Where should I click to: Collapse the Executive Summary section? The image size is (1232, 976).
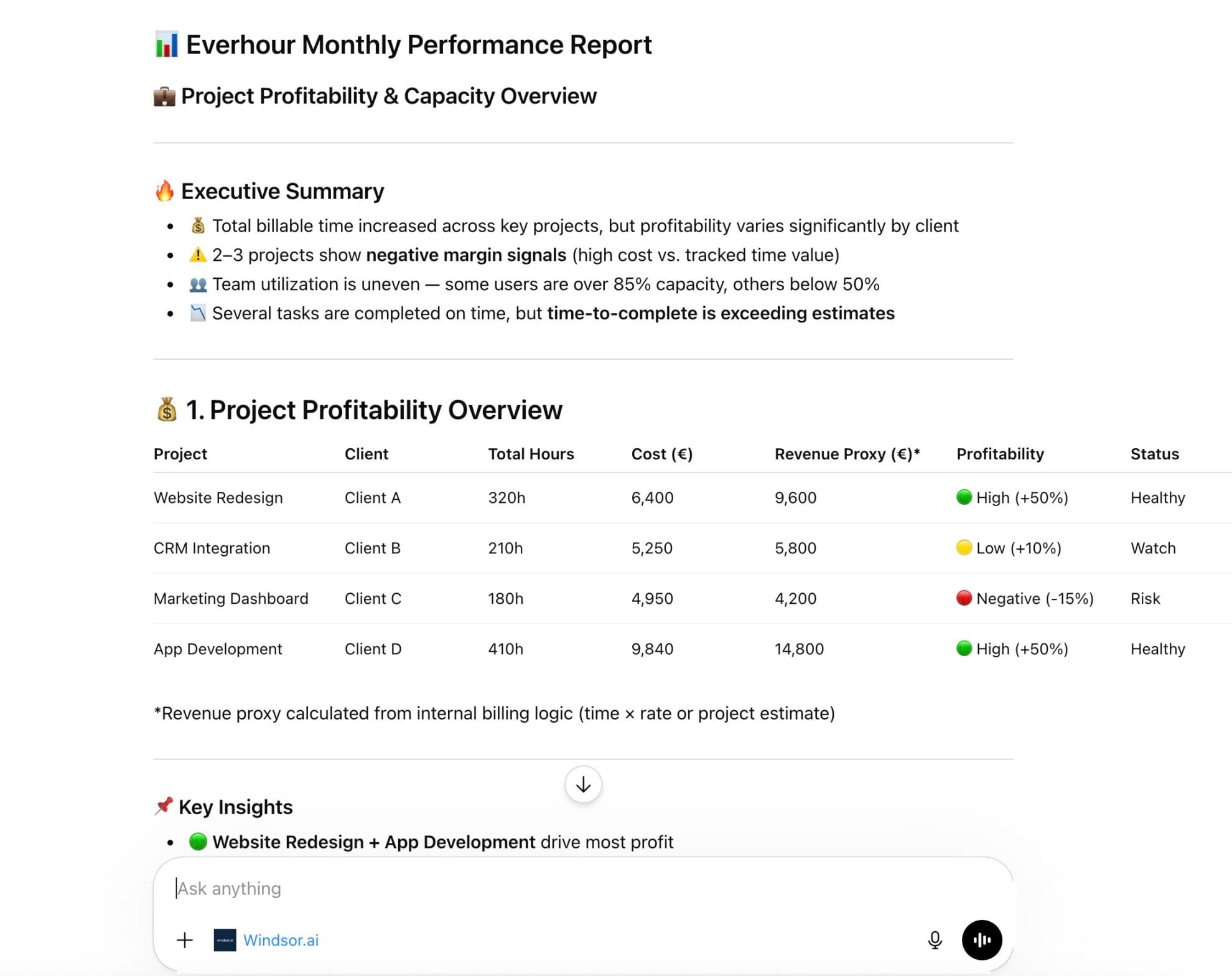pos(282,190)
